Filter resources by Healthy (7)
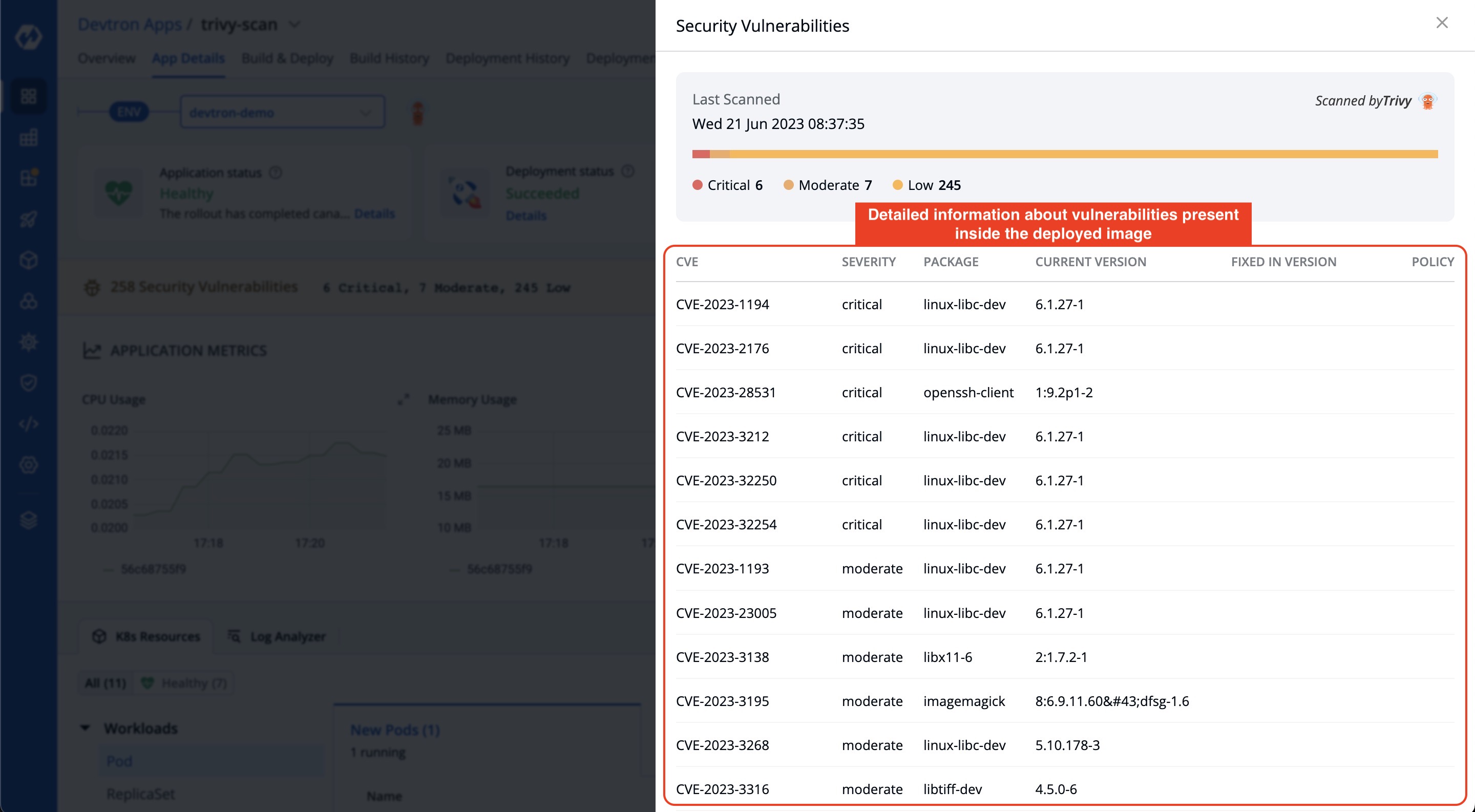This screenshot has height=812, width=1475. 184,682
